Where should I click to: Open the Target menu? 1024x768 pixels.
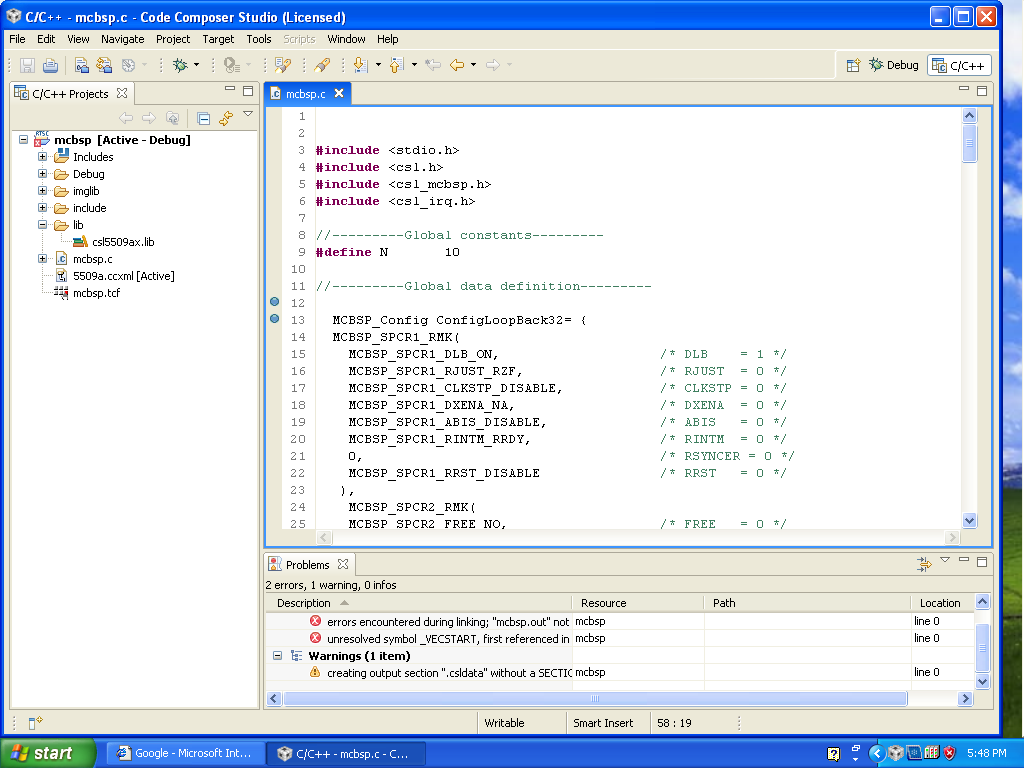[218, 39]
